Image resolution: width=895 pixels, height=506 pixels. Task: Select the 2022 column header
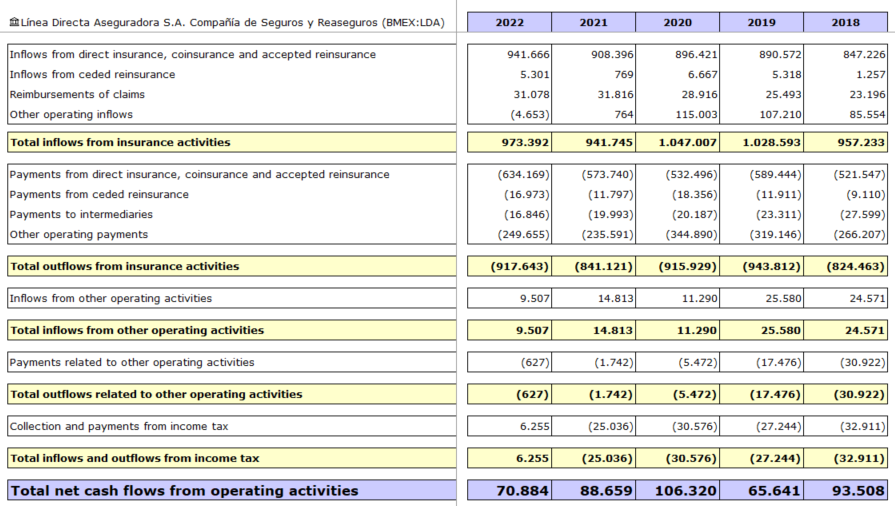(x=509, y=22)
